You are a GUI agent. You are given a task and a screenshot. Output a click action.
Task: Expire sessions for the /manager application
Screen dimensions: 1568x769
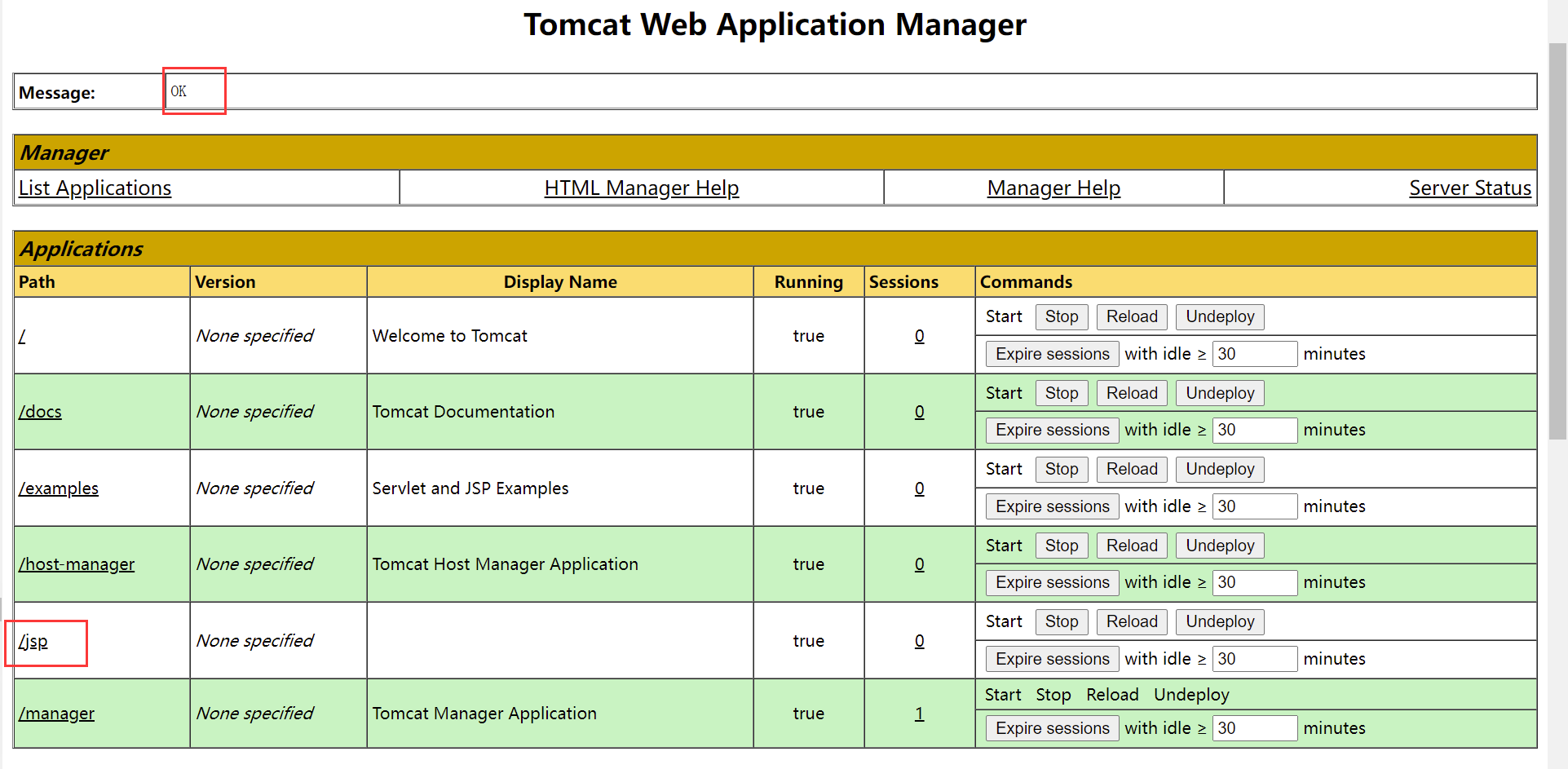coord(1052,728)
